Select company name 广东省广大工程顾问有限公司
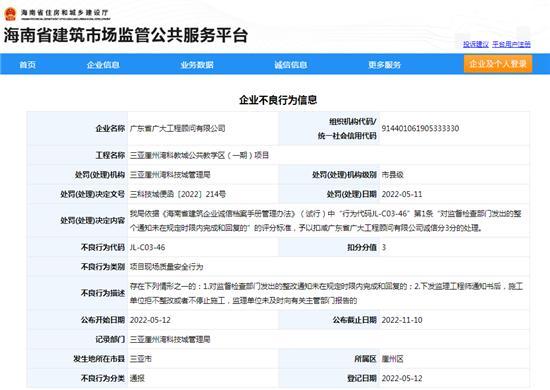The image size is (550, 390). (x=177, y=128)
